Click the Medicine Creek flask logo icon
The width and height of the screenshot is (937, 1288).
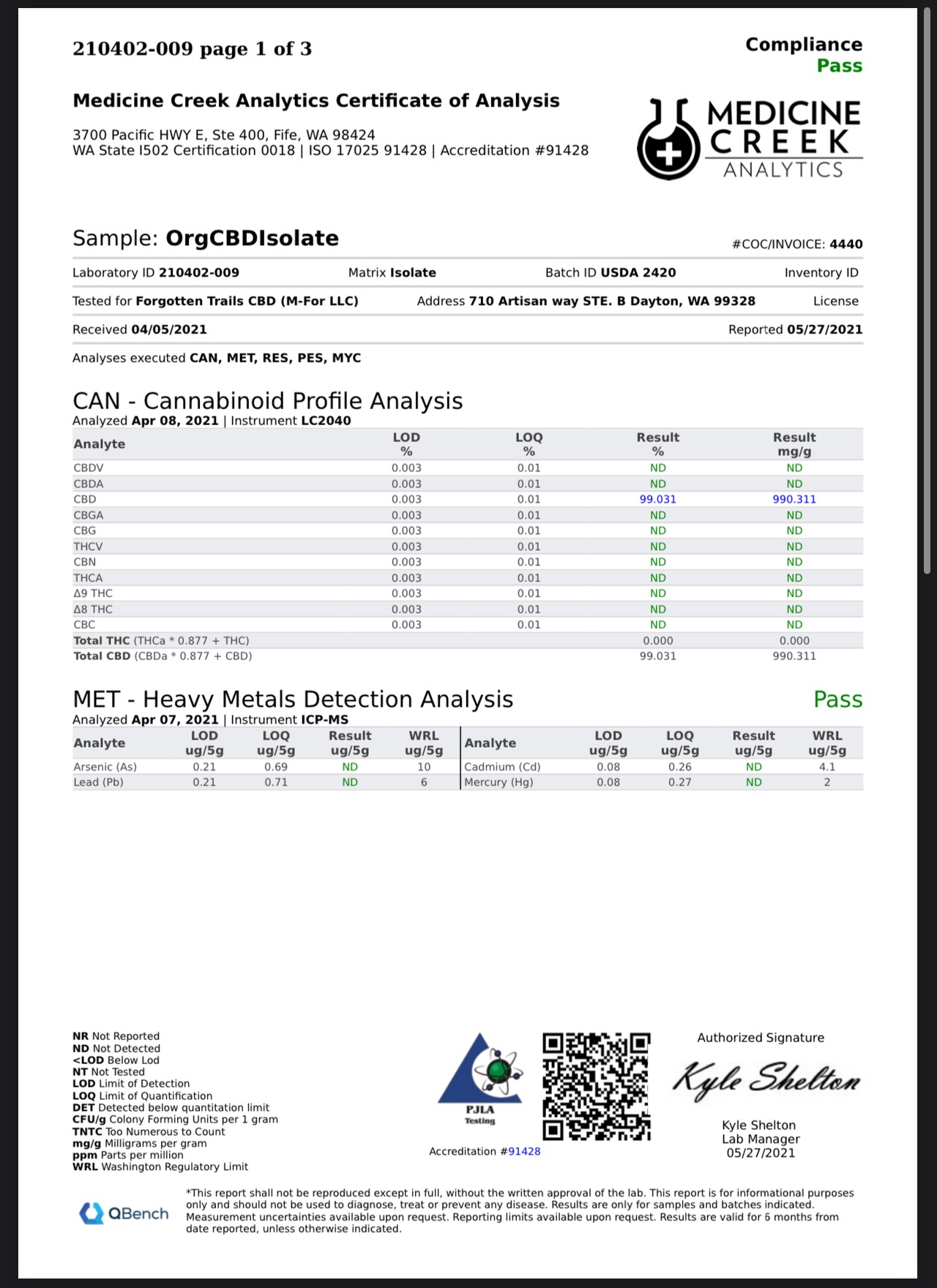669,139
